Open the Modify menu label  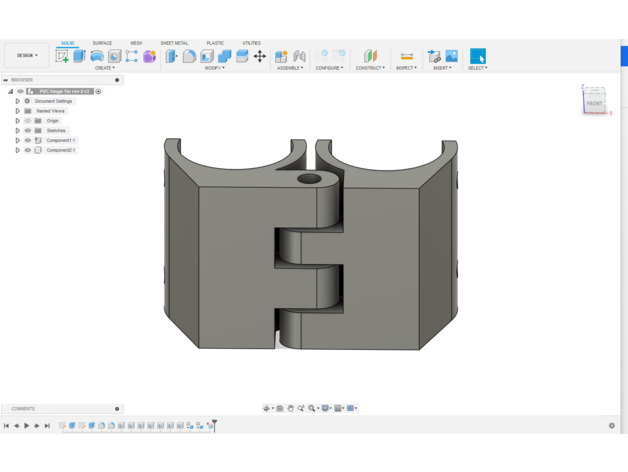214,68
